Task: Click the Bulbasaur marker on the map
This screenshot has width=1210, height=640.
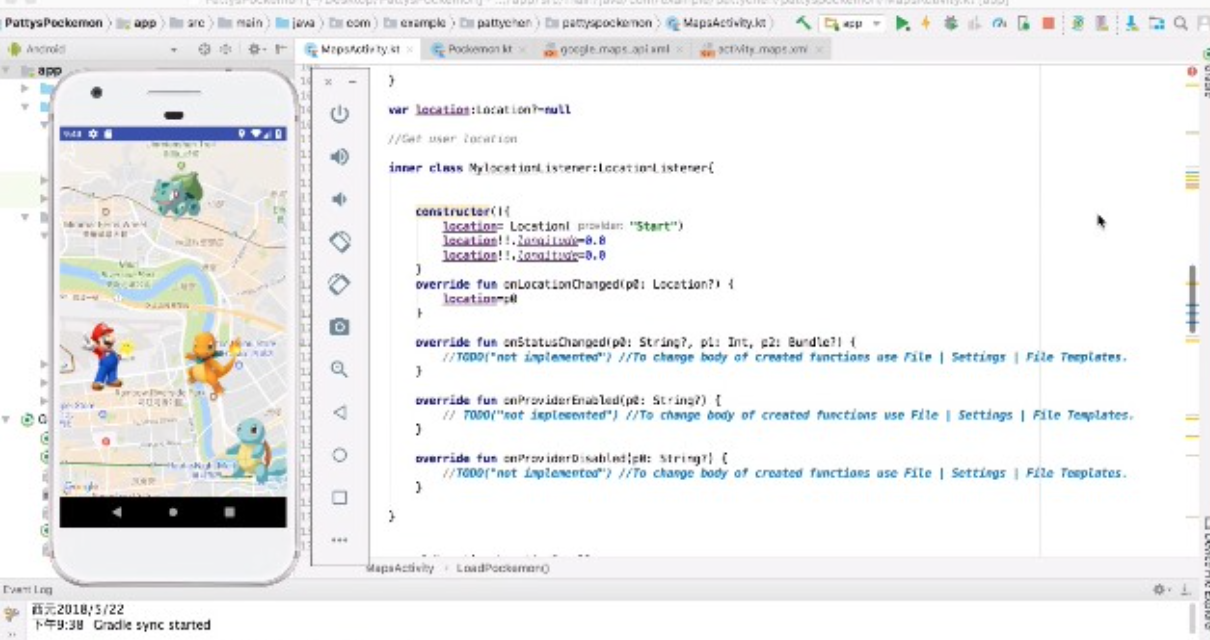Action: pos(178,195)
